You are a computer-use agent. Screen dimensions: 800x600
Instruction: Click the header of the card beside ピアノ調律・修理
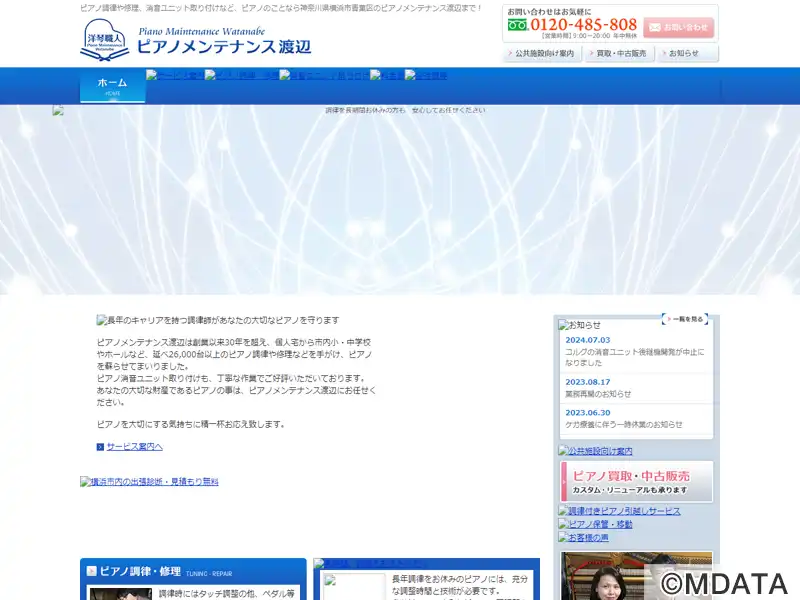(x=427, y=564)
